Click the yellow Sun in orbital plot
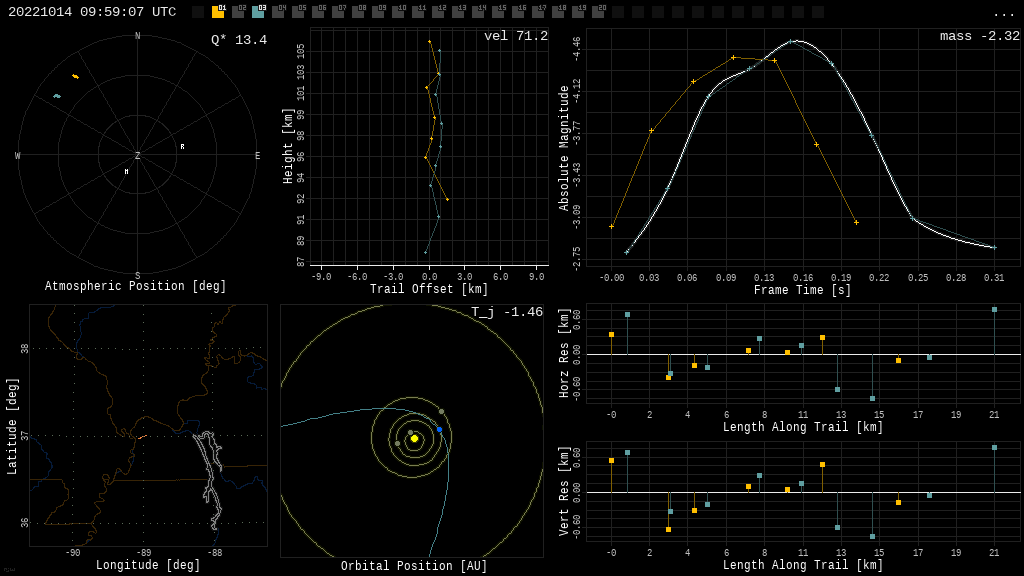The width and height of the screenshot is (1024, 576). (414, 438)
